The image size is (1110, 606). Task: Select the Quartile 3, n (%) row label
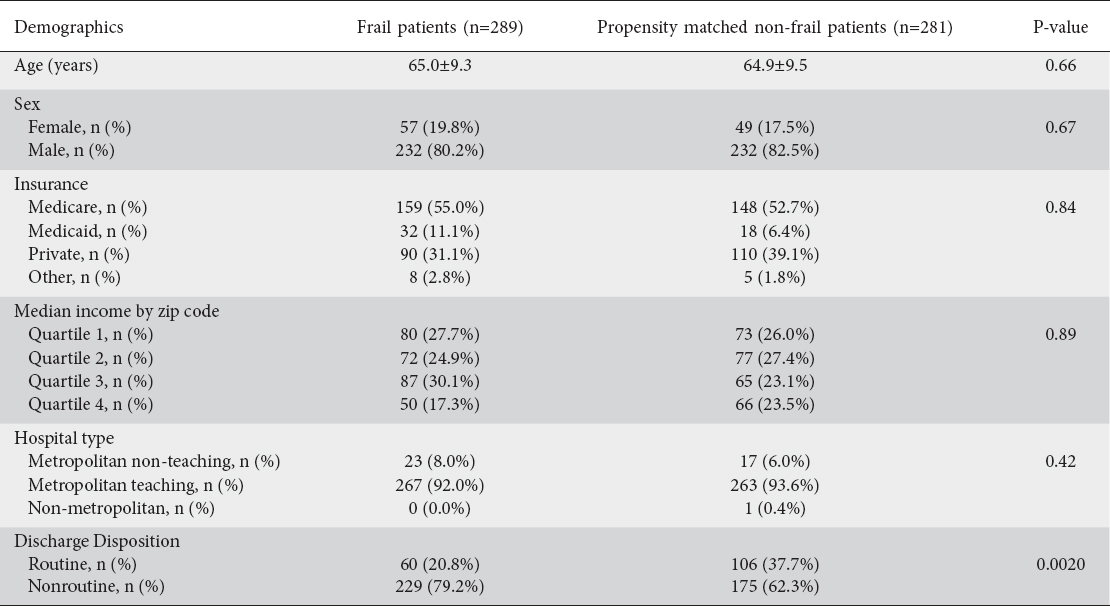90,381
